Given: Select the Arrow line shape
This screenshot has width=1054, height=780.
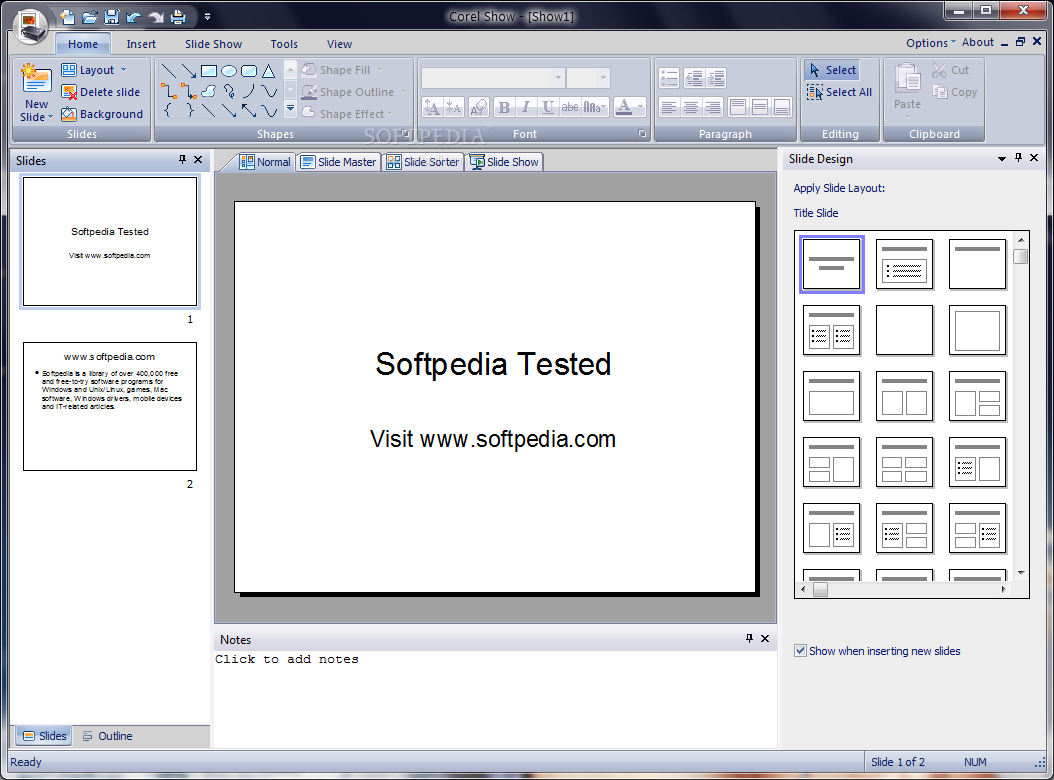Looking at the screenshot, I should (189, 71).
